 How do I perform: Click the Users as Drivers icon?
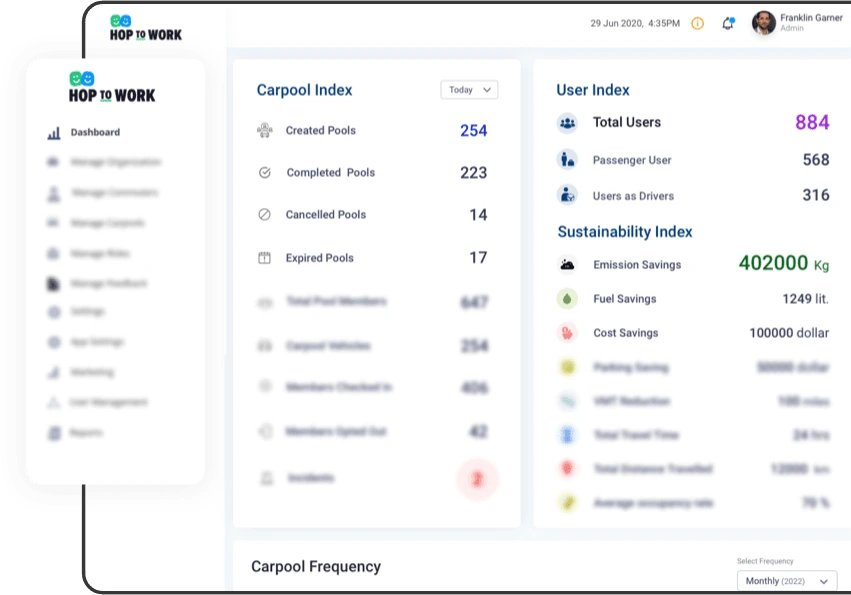(x=567, y=195)
